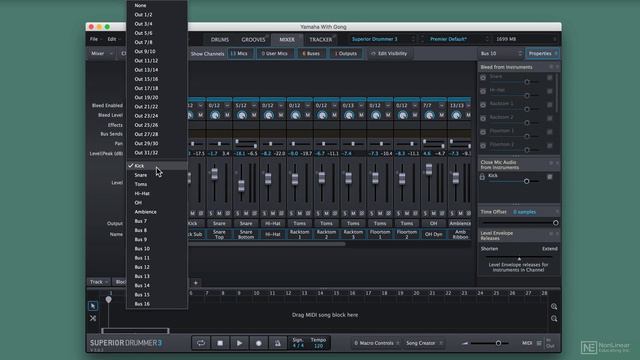Zoom out on the song track
Viewport: 640px width, 360px height.
click(x=554, y=318)
